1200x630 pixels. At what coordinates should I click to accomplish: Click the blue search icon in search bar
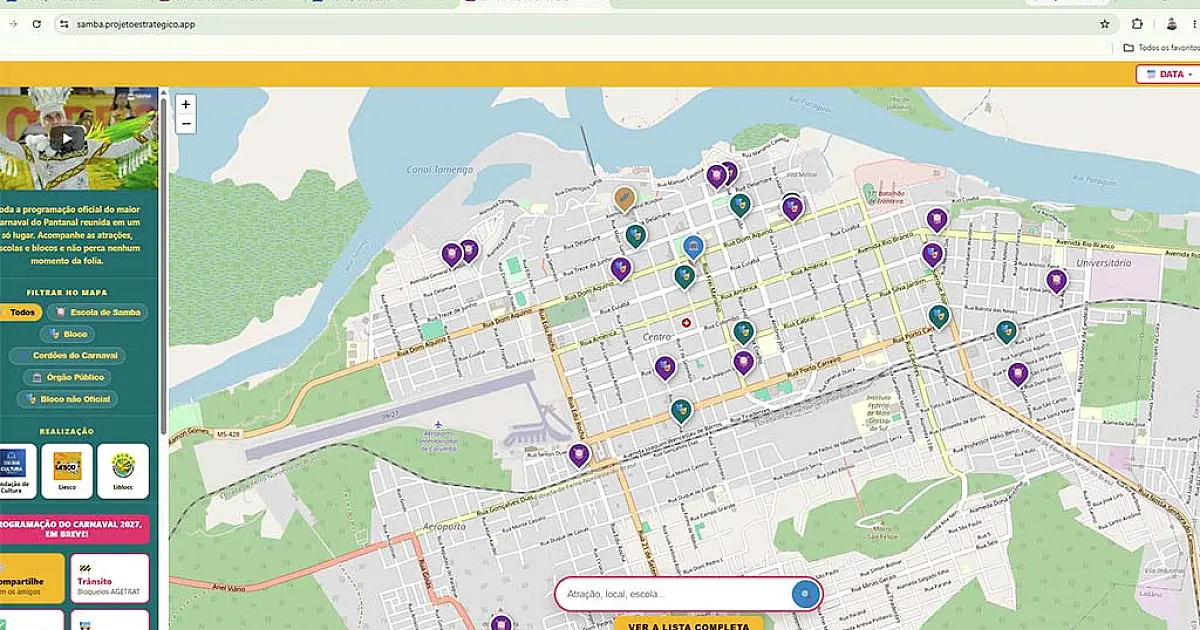click(x=806, y=595)
